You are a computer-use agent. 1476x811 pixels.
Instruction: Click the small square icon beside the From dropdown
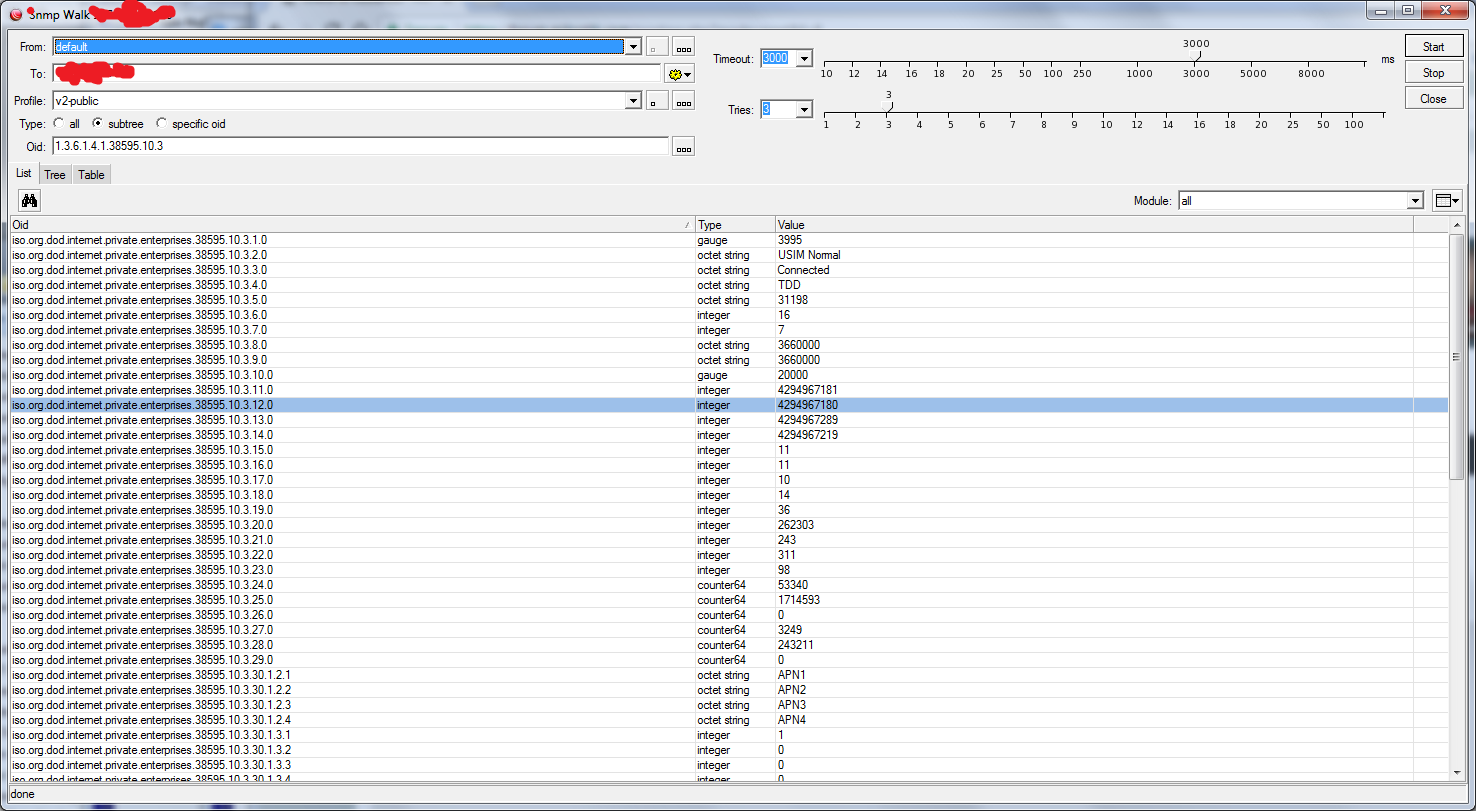657,46
